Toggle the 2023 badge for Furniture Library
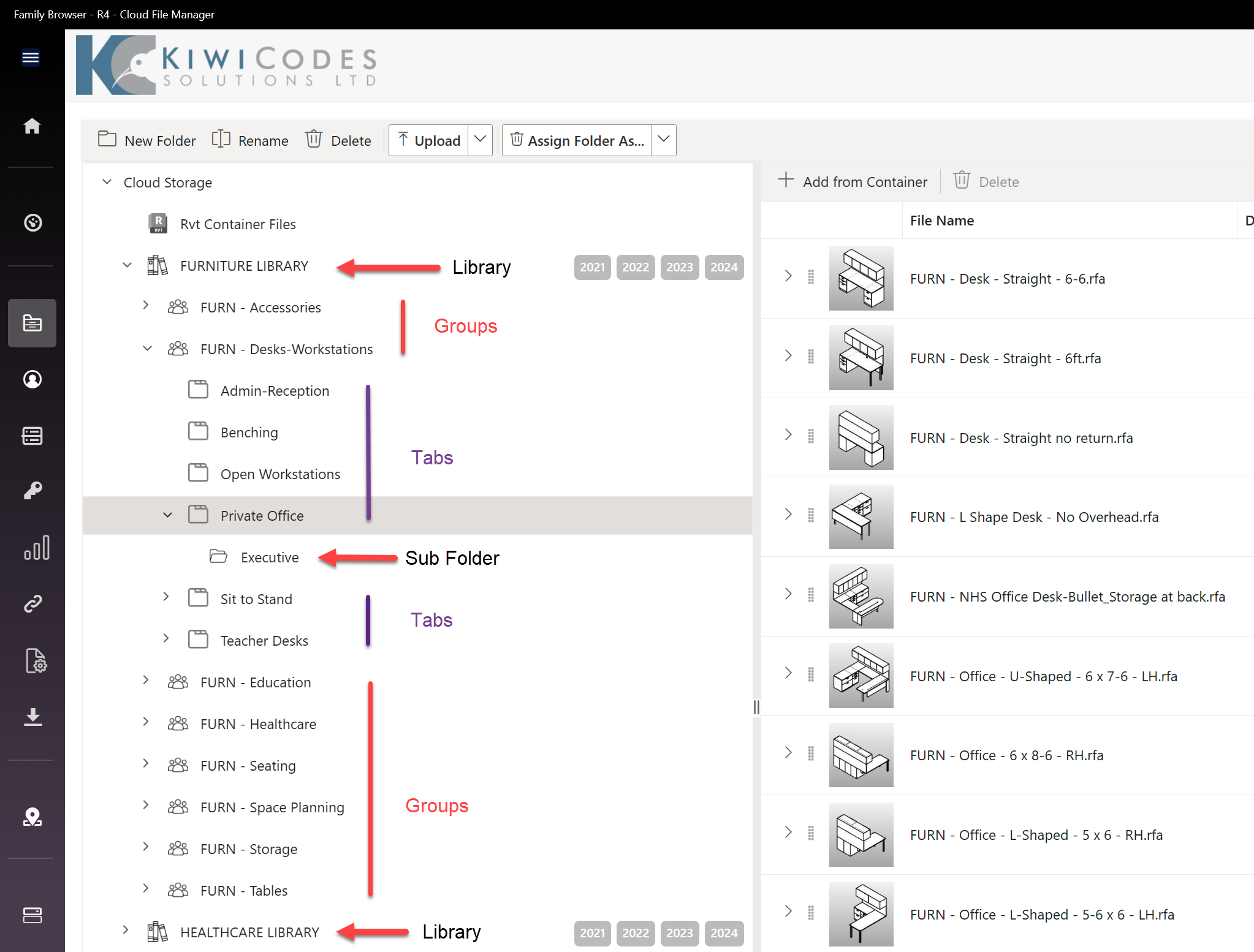The height and width of the screenshot is (952, 1254). [679, 267]
